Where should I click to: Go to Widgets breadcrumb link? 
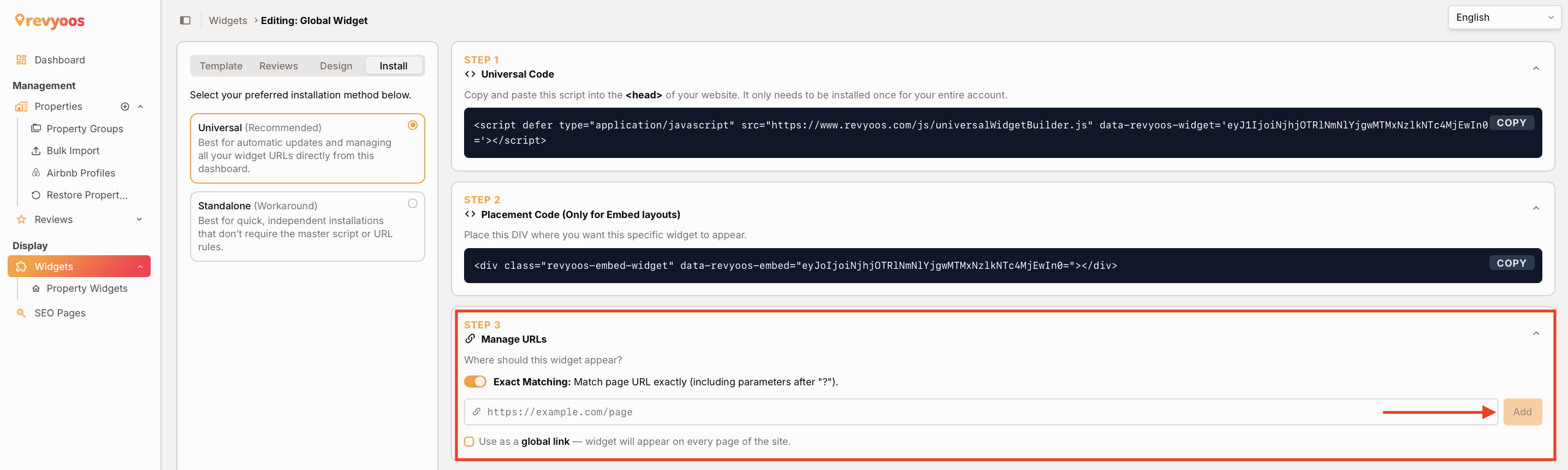pyautogui.click(x=228, y=21)
